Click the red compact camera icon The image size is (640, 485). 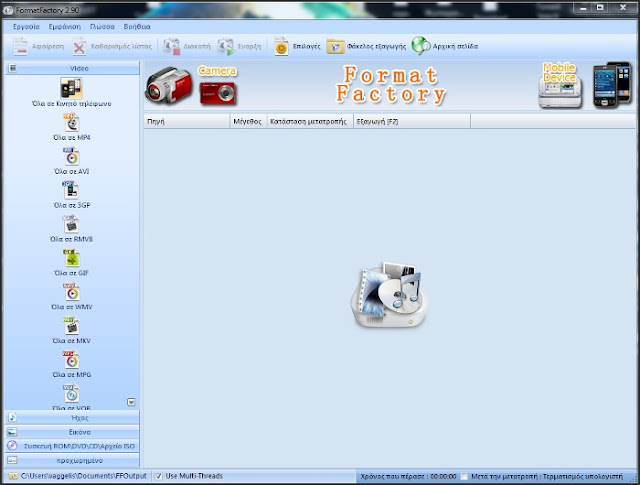[x=218, y=93]
